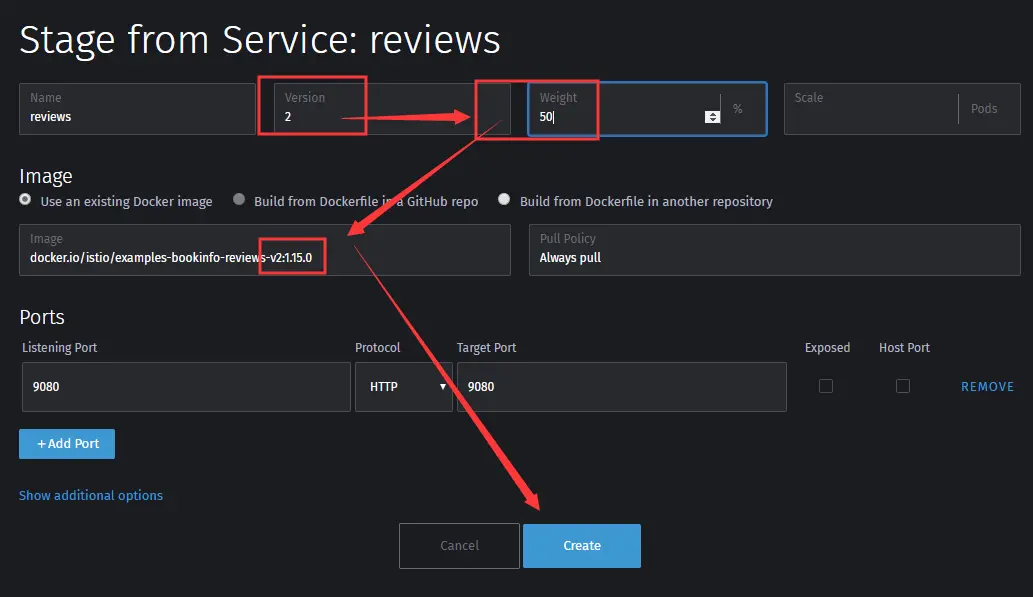Focus the Name field containing reviews

coord(137,109)
